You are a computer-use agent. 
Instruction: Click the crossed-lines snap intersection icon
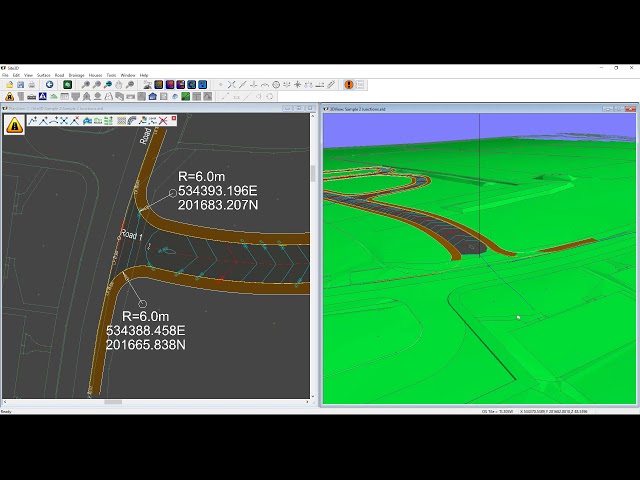pyautogui.click(x=231, y=84)
